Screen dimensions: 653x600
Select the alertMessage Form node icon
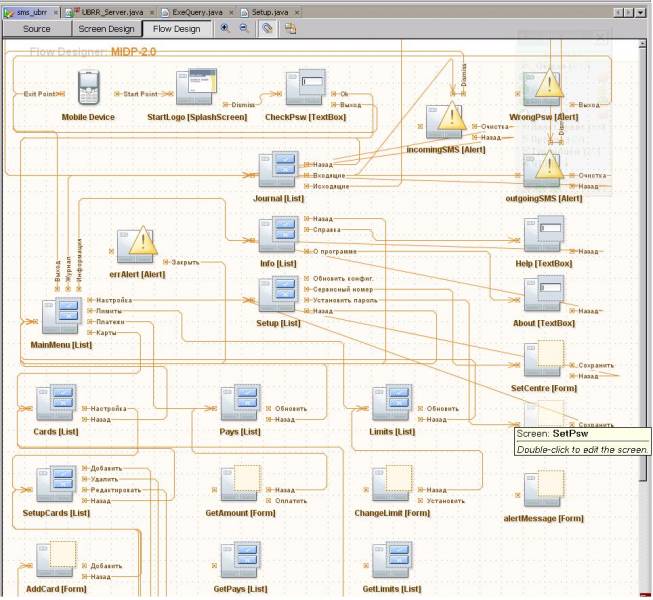[544, 488]
